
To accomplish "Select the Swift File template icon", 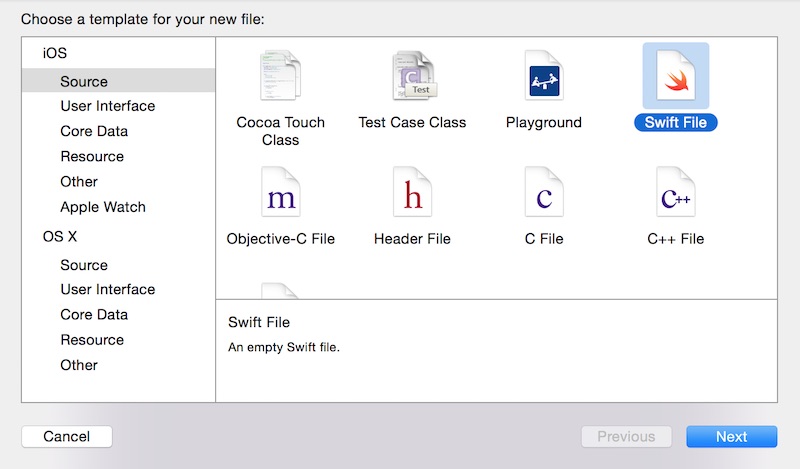I will coord(675,77).
